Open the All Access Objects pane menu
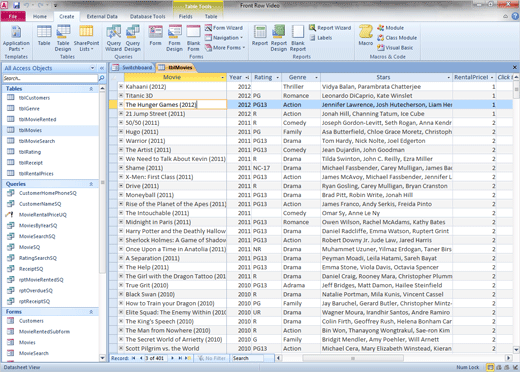520x372 pixels. pos(92,68)
